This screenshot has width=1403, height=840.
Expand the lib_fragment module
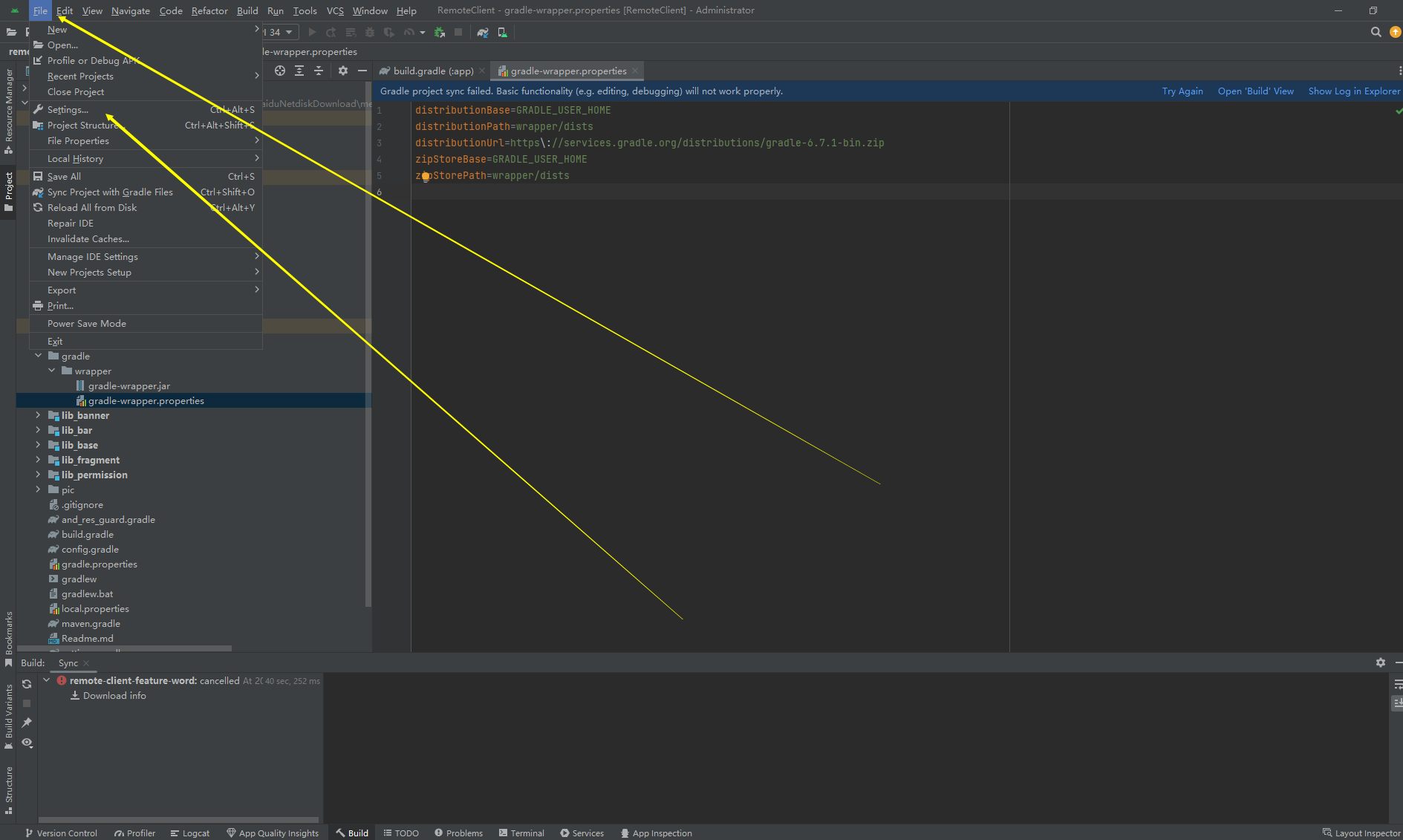(38, 460)
